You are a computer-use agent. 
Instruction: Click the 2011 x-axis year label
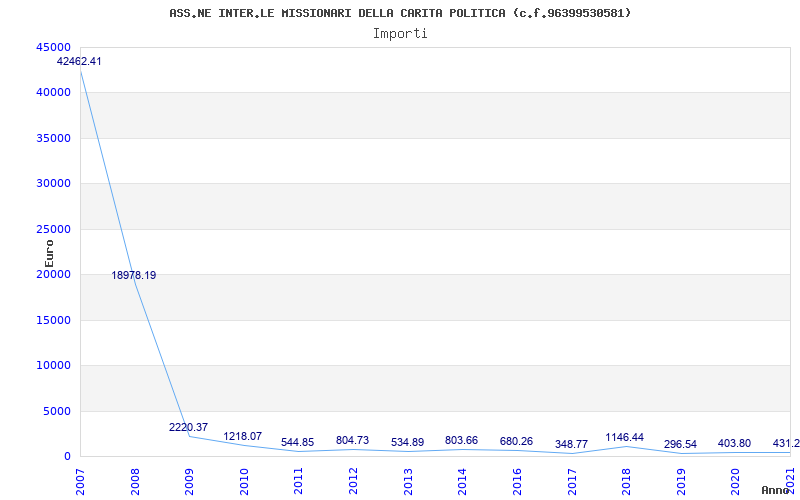pos(298,481)
